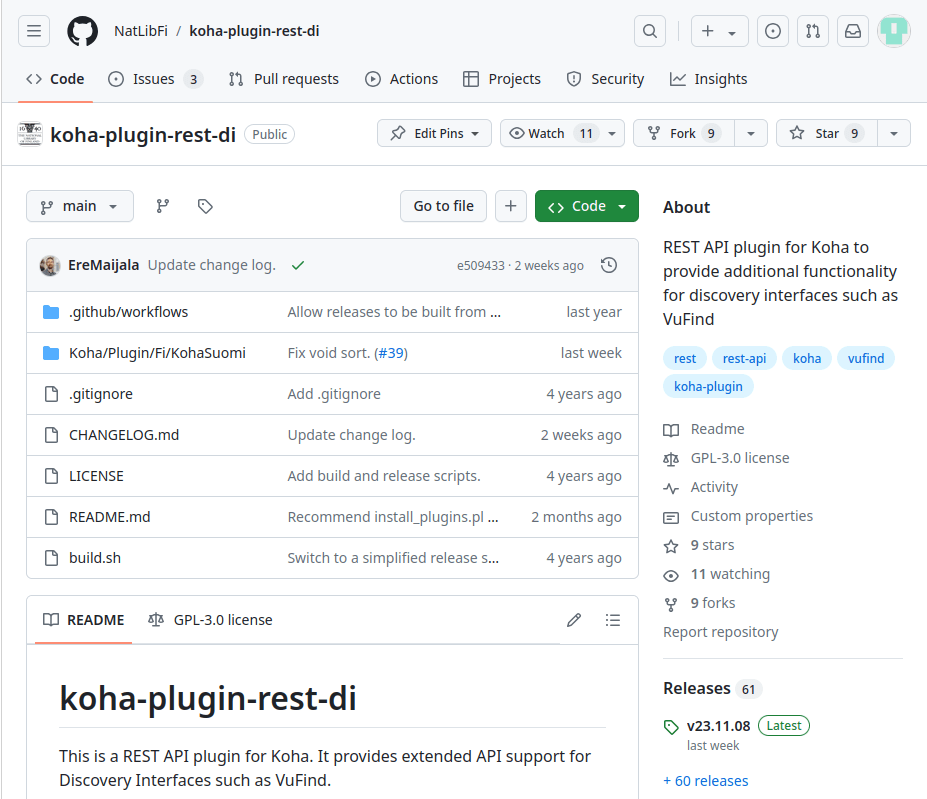Viewport: 927px width, 799px height.
Task: Star the repository
Action: pos(827,133)
